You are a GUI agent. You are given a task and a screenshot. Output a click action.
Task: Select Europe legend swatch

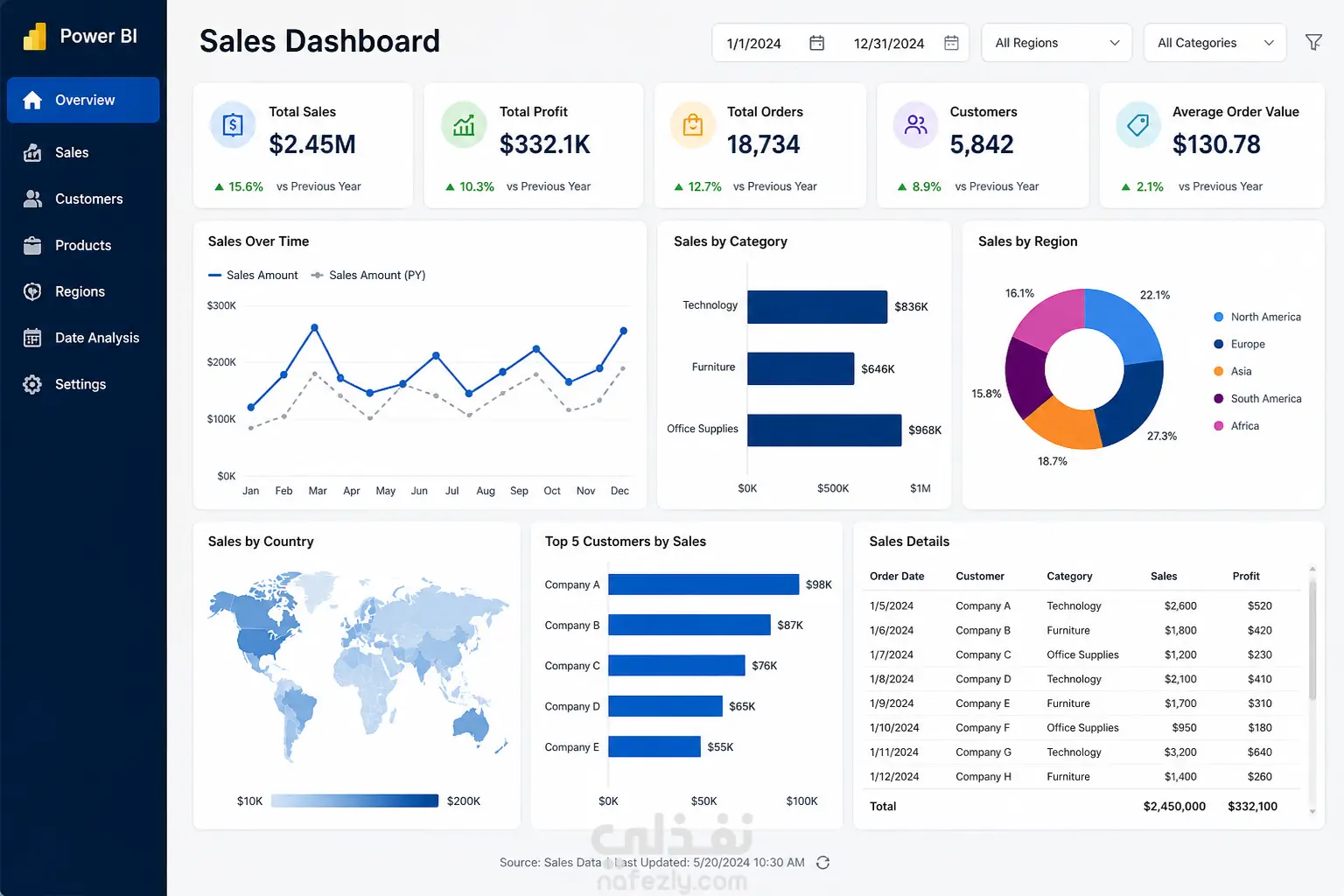tap(1219, 345)
